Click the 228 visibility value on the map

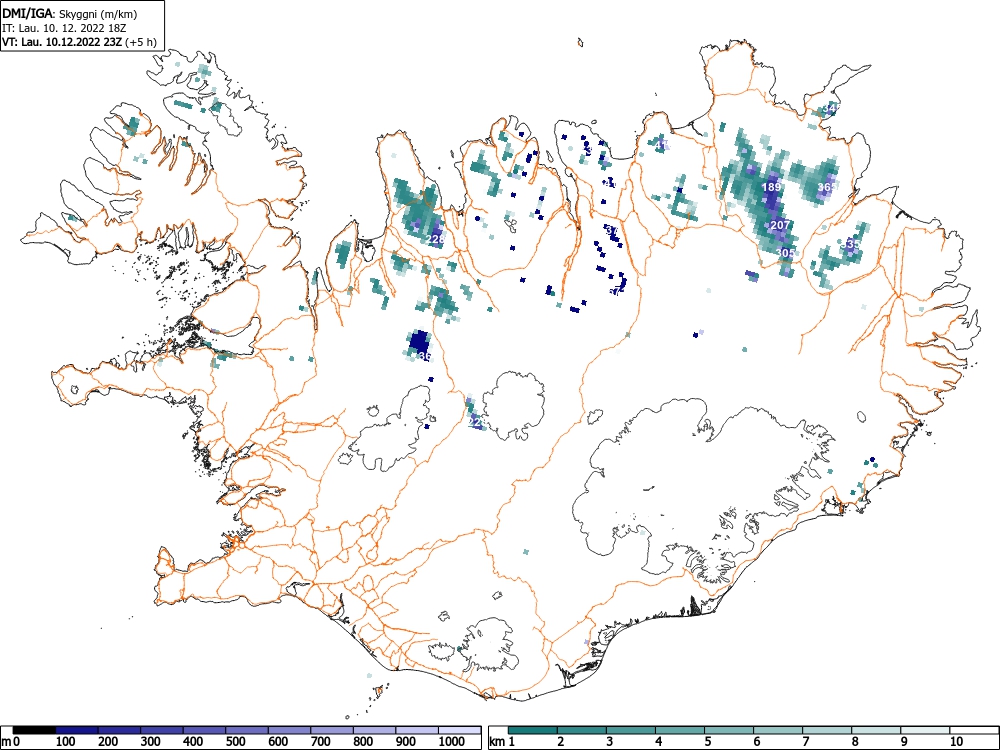[x=436, y=240]
